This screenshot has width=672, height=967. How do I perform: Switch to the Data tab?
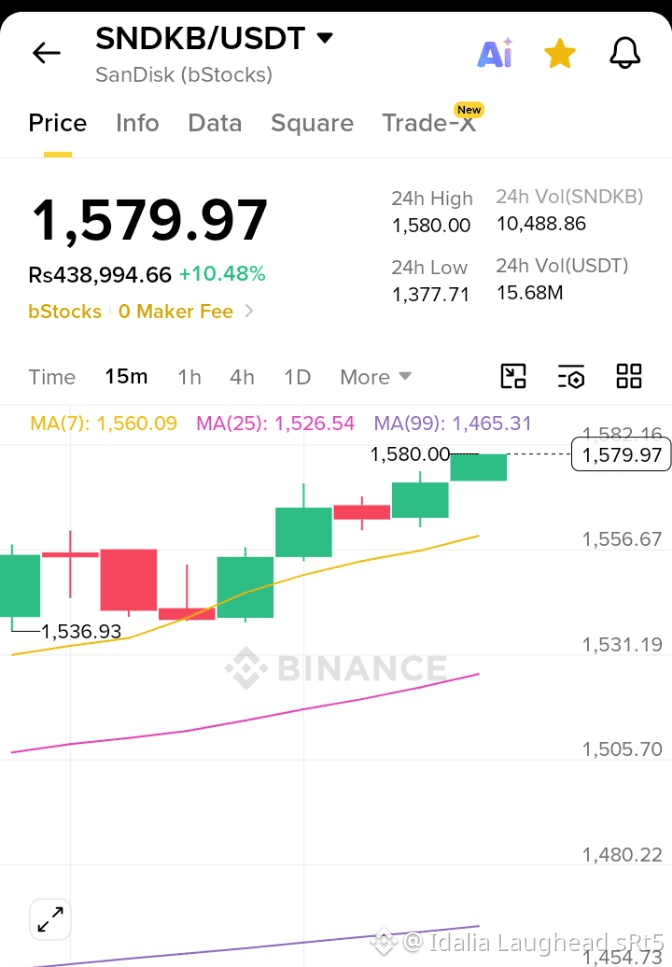[x=215, y=123]
